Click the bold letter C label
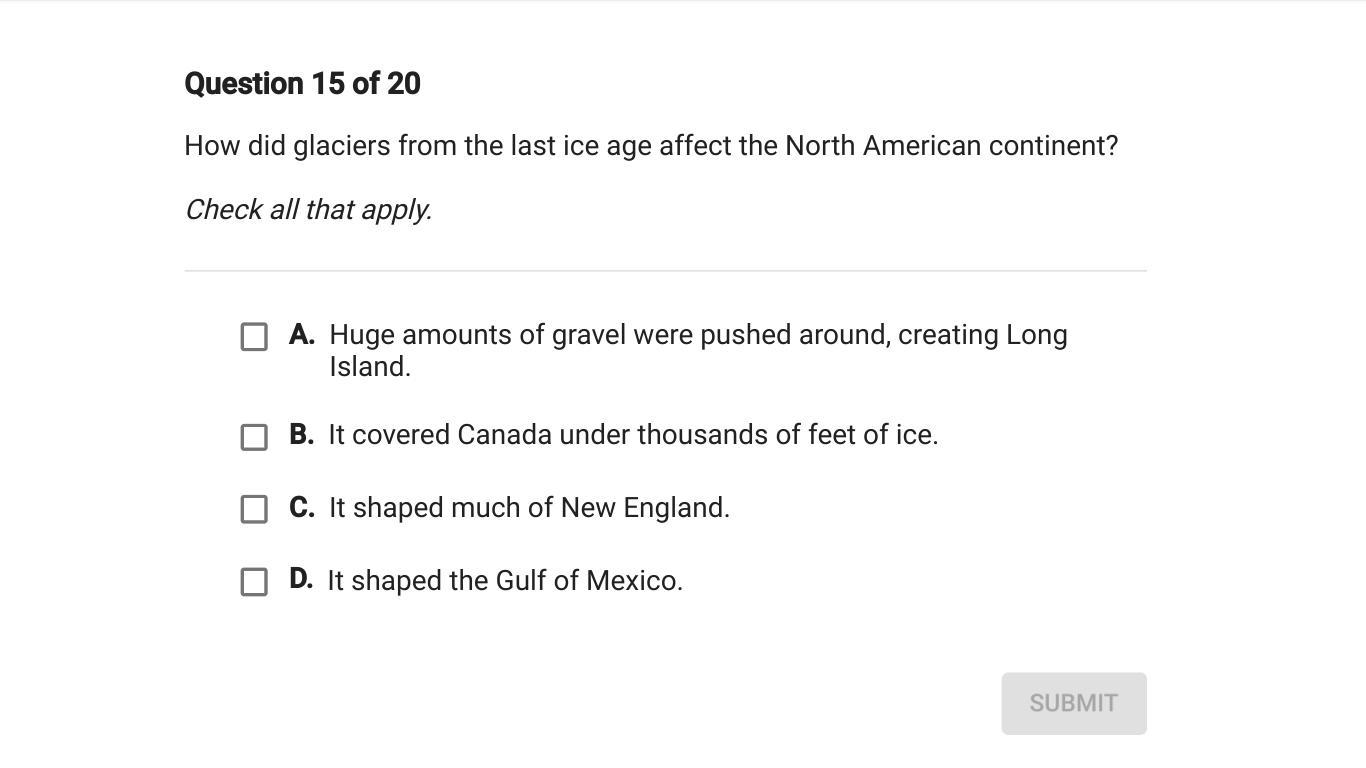 point(300,508)
